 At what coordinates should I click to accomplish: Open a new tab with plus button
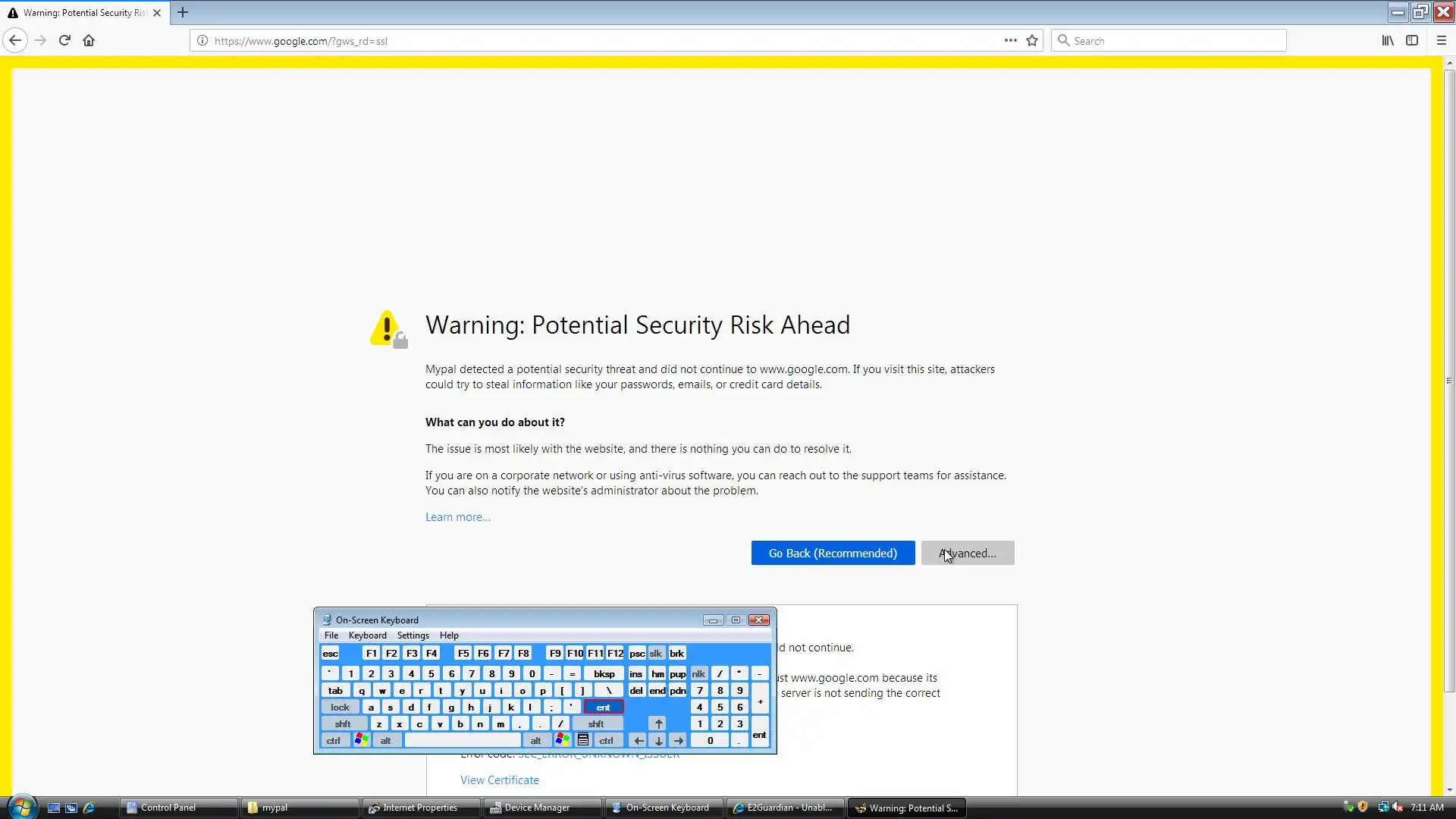[x=183, y=12]
